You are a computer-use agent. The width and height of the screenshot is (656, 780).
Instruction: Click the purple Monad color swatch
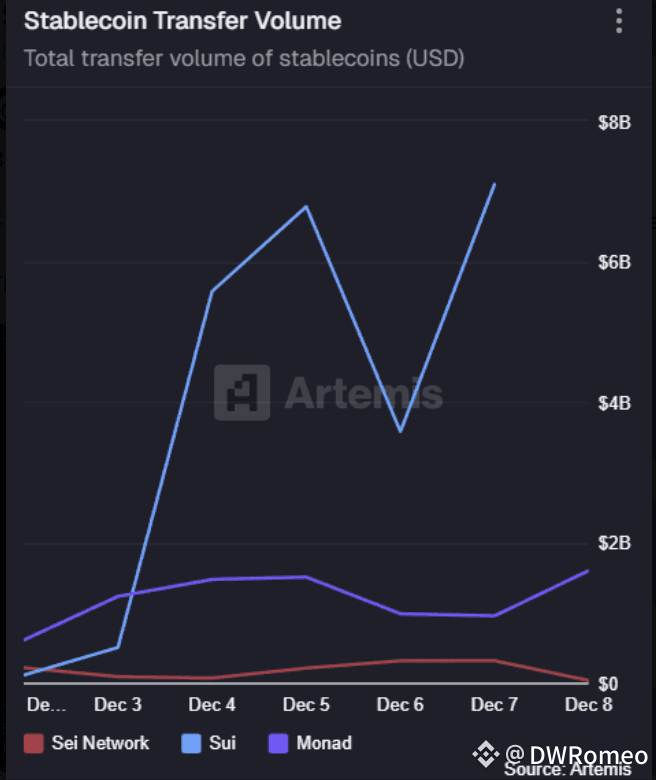[279, 743]
